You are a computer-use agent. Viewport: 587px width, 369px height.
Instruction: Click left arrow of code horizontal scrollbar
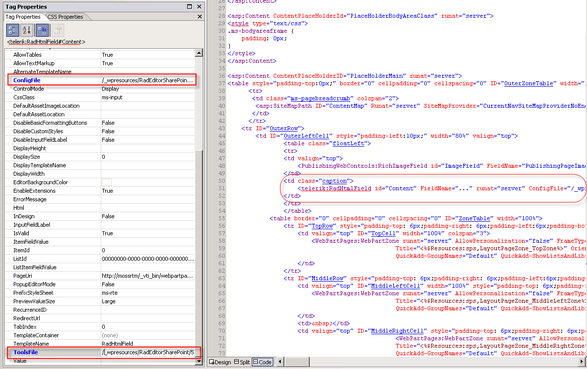point(279,362)
